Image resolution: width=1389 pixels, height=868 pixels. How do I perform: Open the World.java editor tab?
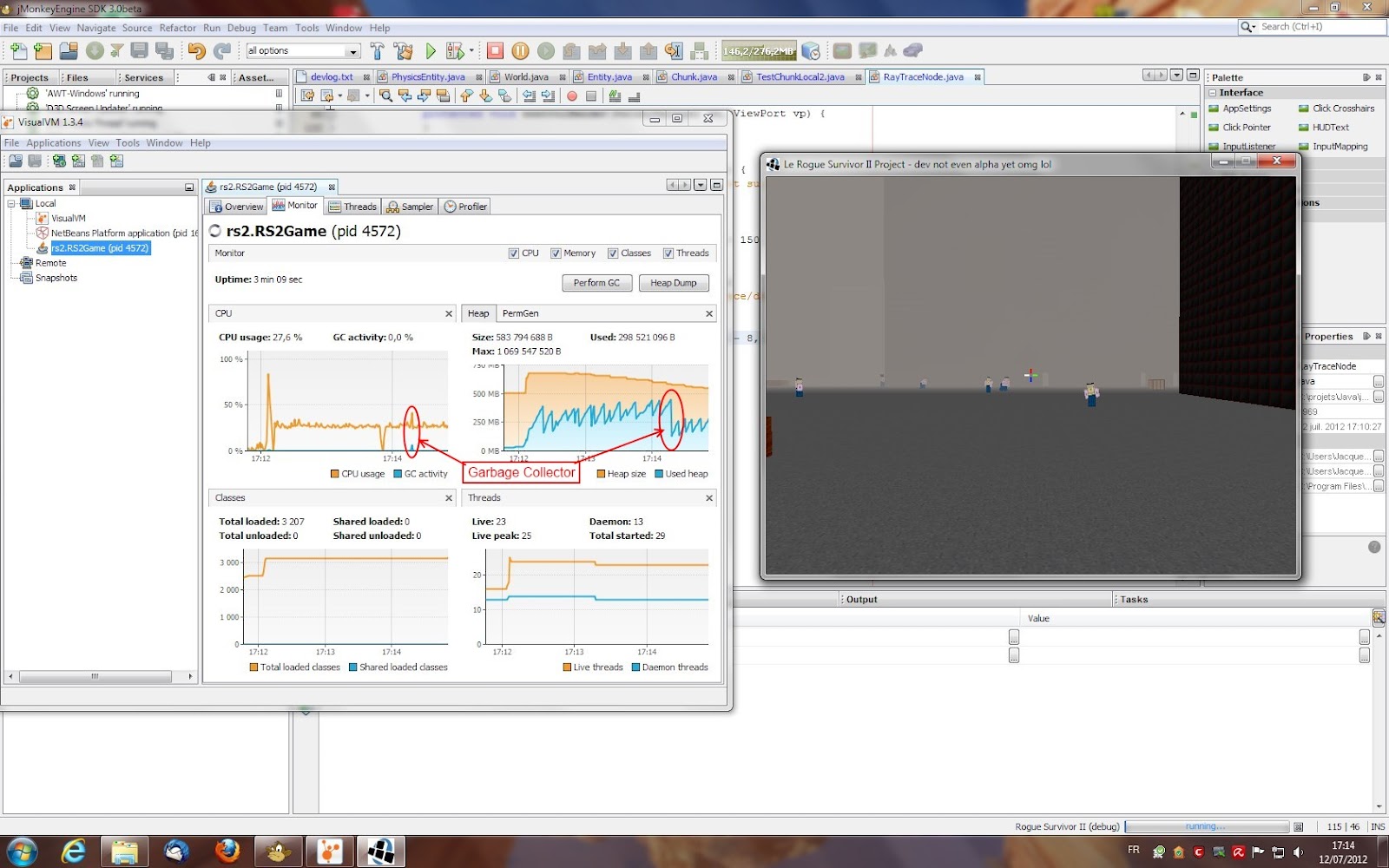click(x=526, y=77)
